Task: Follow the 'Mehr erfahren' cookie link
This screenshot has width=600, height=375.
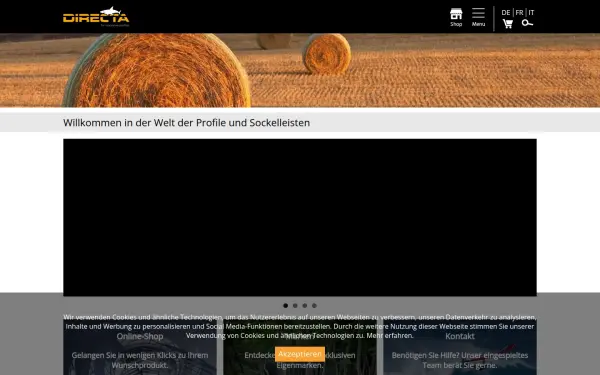Action: tap(390, 336)
